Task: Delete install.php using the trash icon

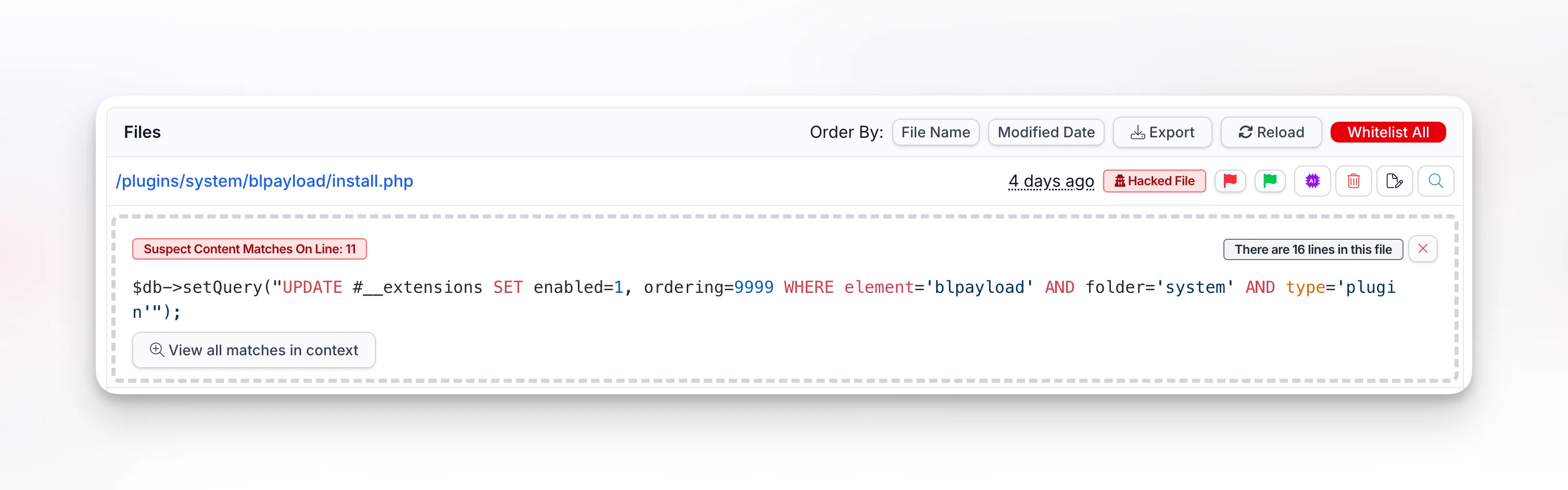Action: [x=1354, y=180]
